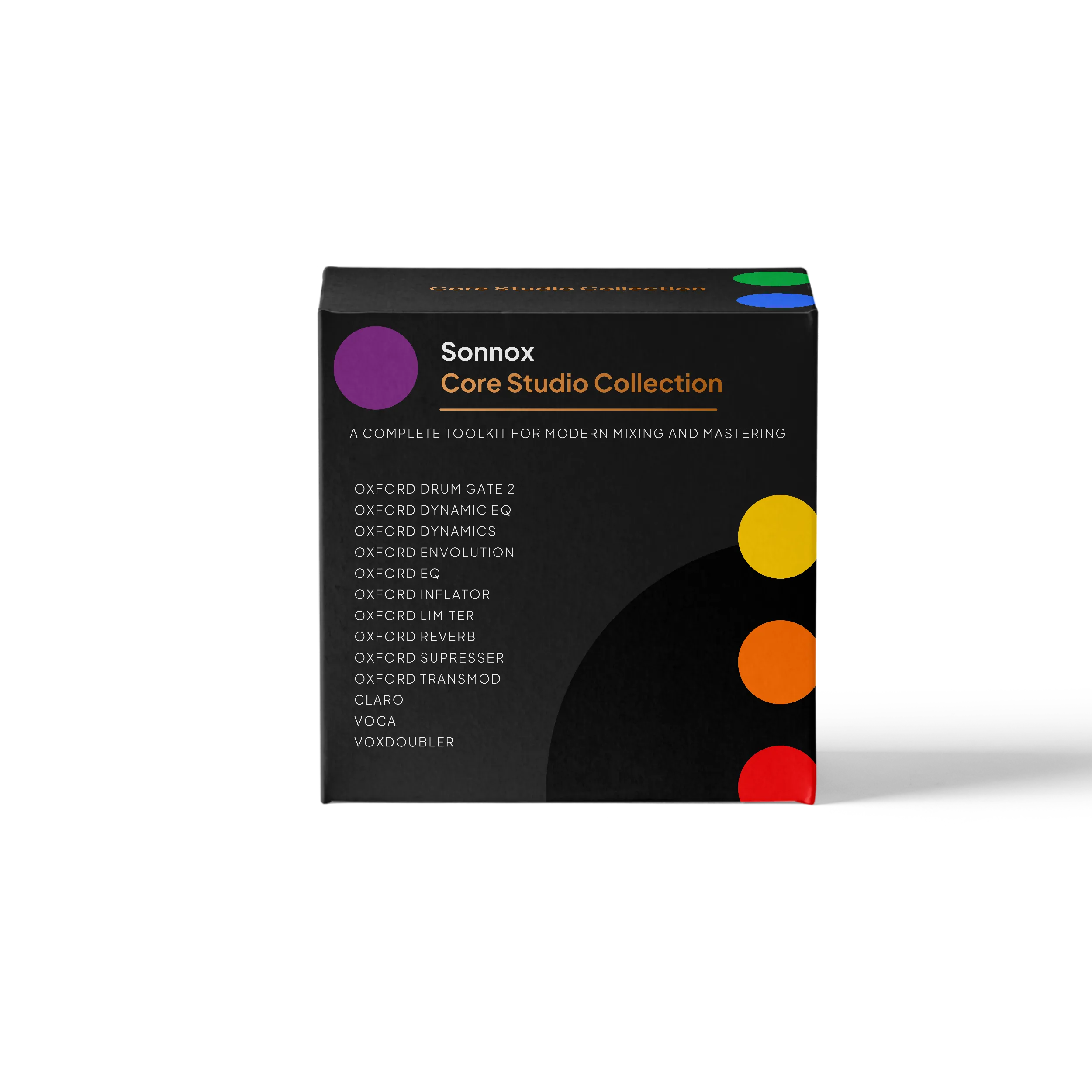Click the "Oxford Inflator" list entry
Viewport: 1092px width, 1092px height.
click(422, 594)
